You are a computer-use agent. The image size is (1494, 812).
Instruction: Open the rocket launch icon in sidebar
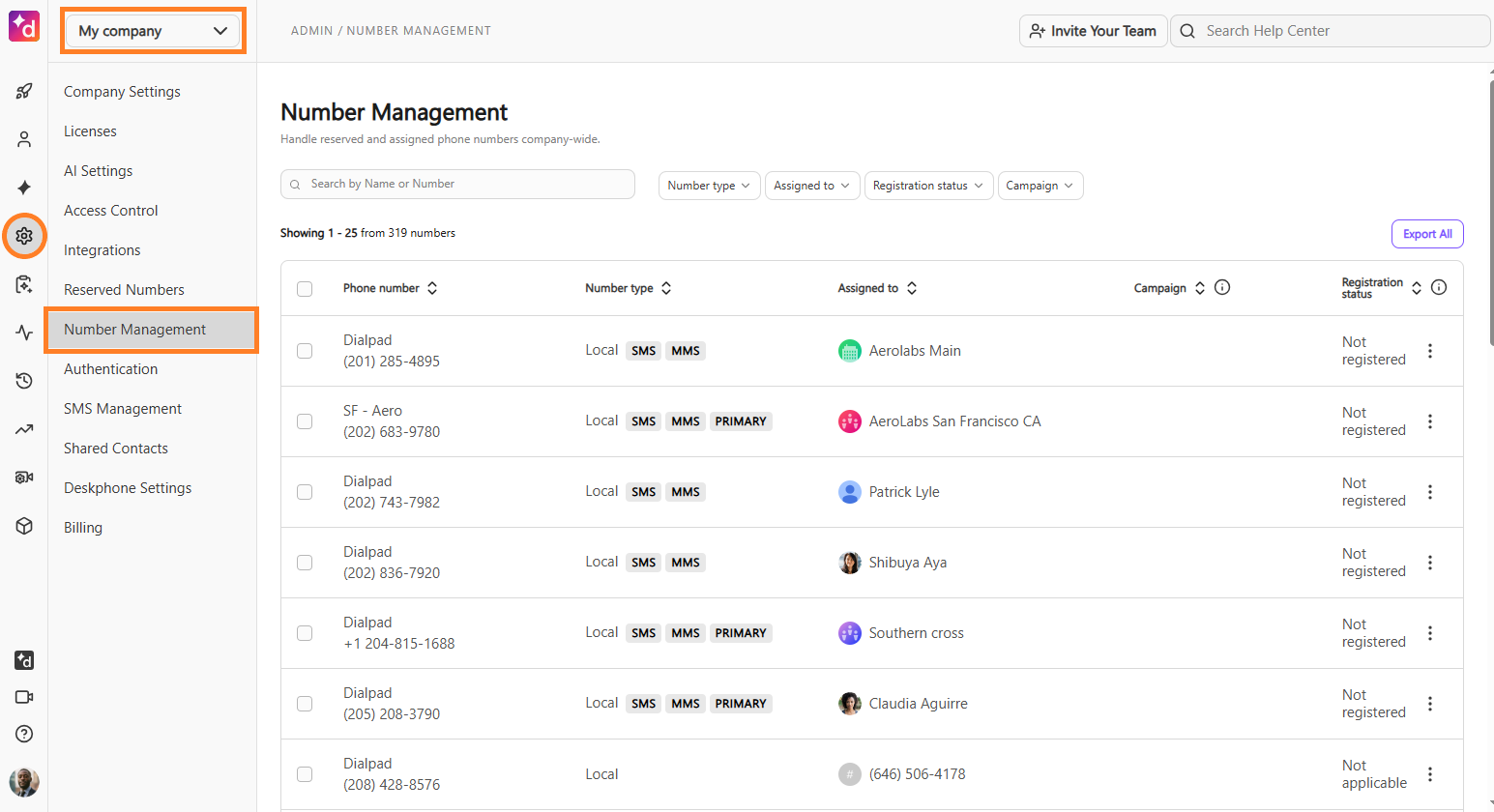point(24,91)
